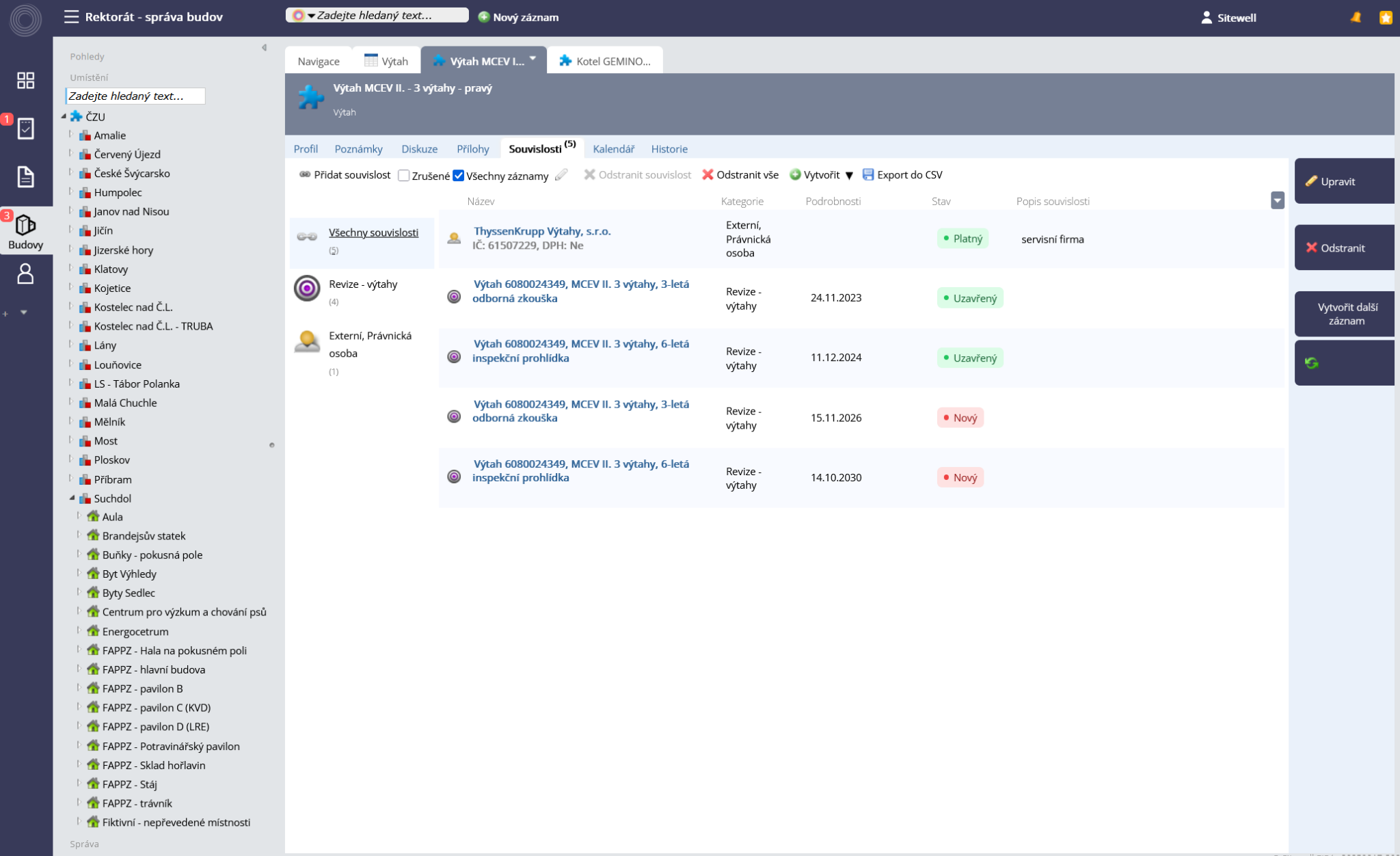Click the green refresh icon button

(1311, 363)
